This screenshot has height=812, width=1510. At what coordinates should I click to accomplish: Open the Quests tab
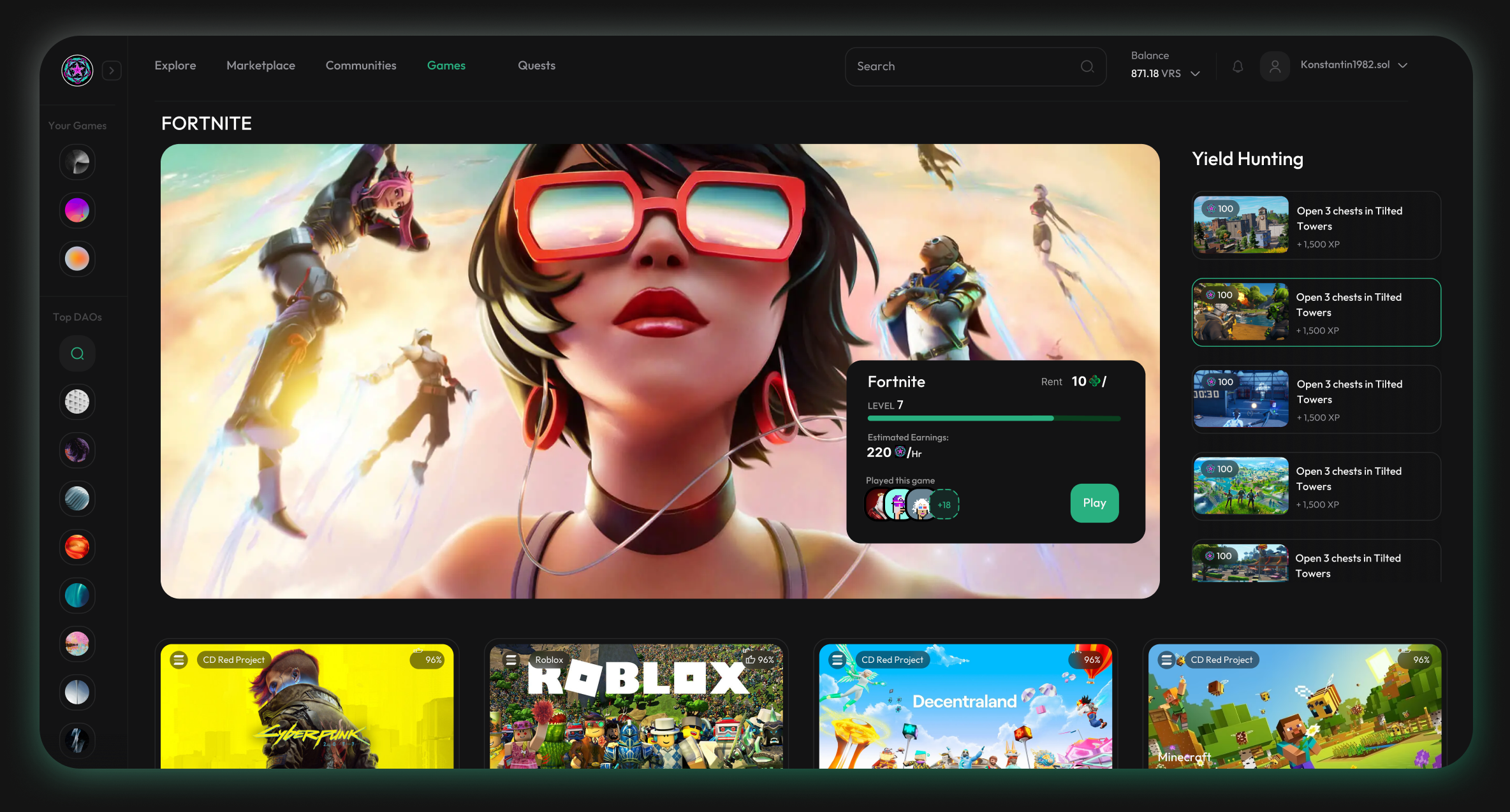(536, 66)
